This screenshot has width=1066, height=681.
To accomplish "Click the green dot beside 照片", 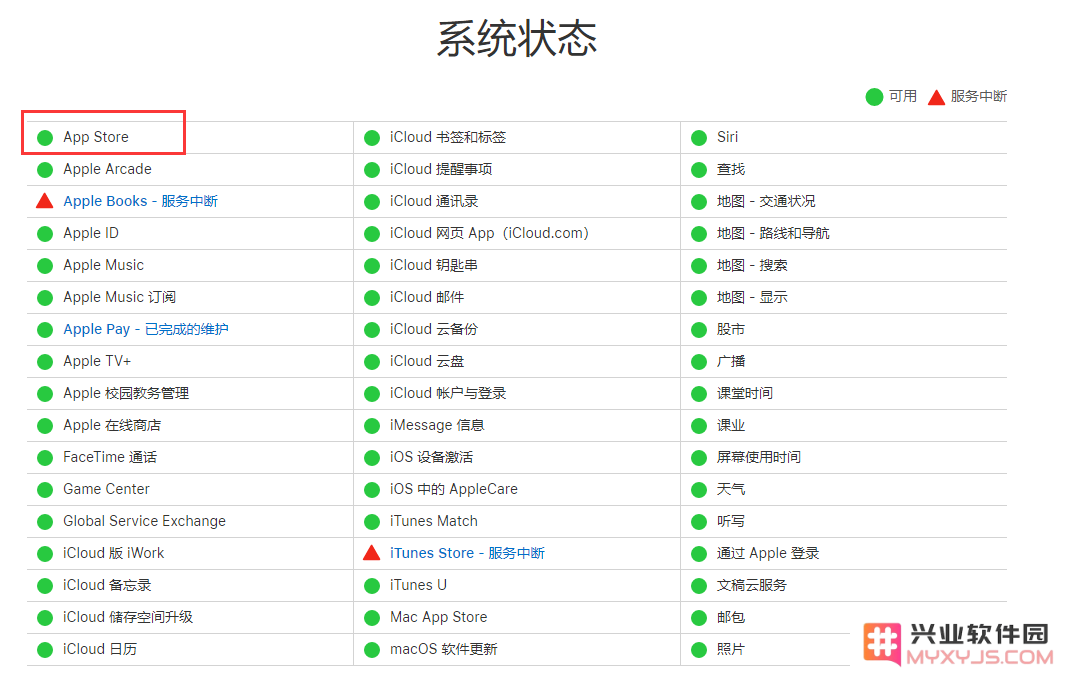I will point(699,650).
